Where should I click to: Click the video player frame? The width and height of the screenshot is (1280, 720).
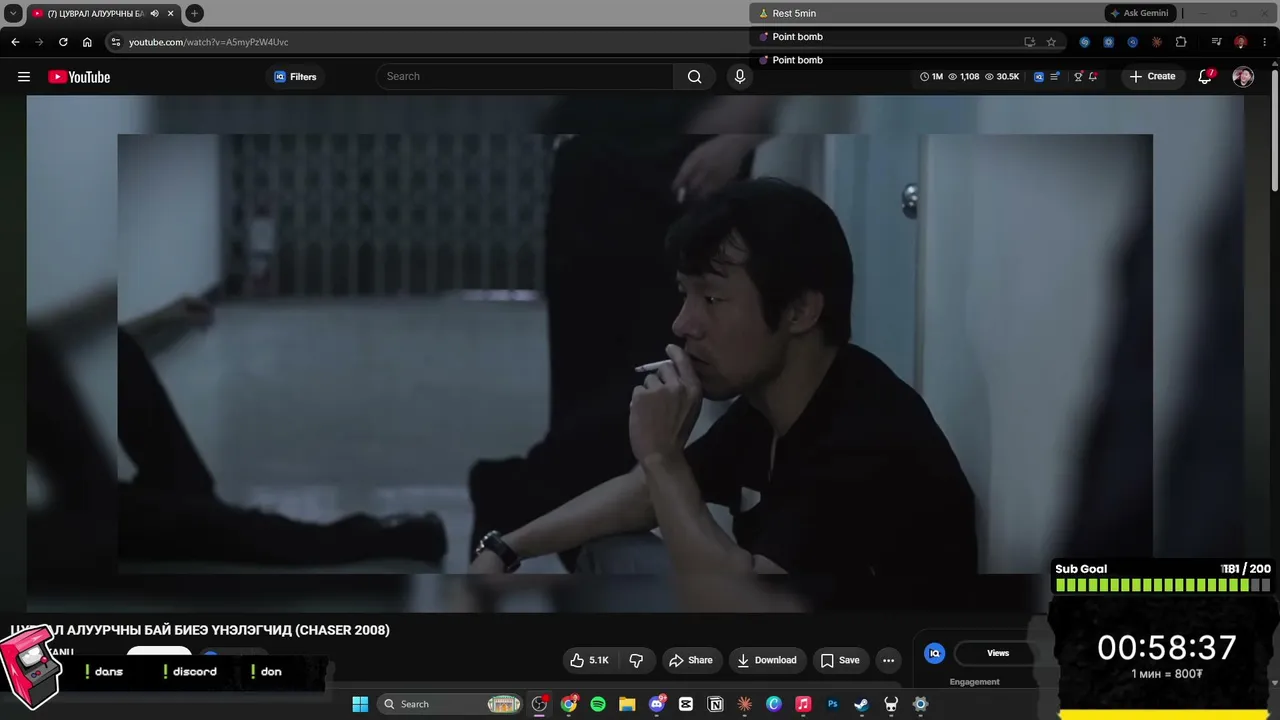point(635,353)
